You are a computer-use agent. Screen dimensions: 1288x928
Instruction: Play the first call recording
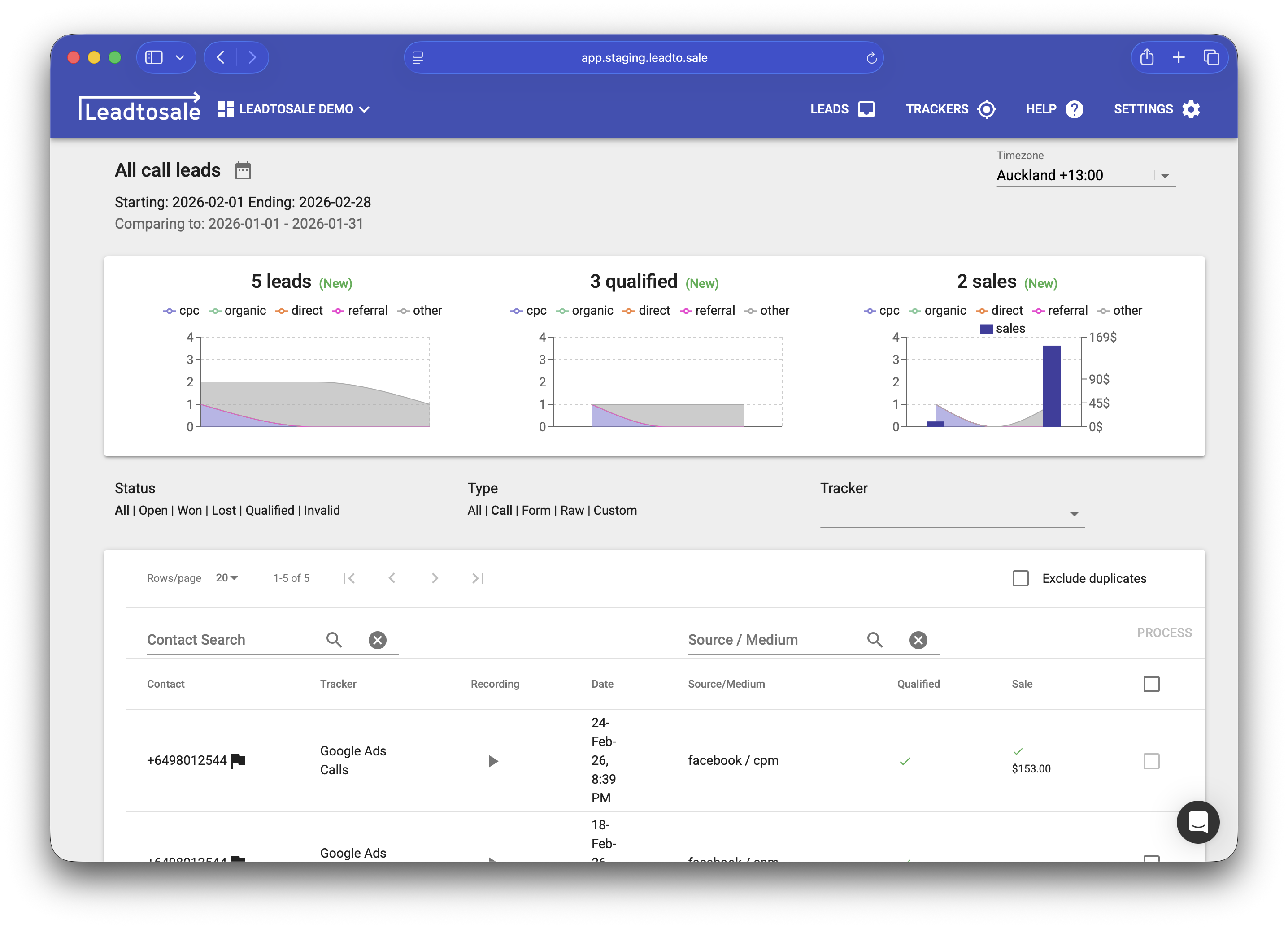pyautogui.click(x=493, y=761)
